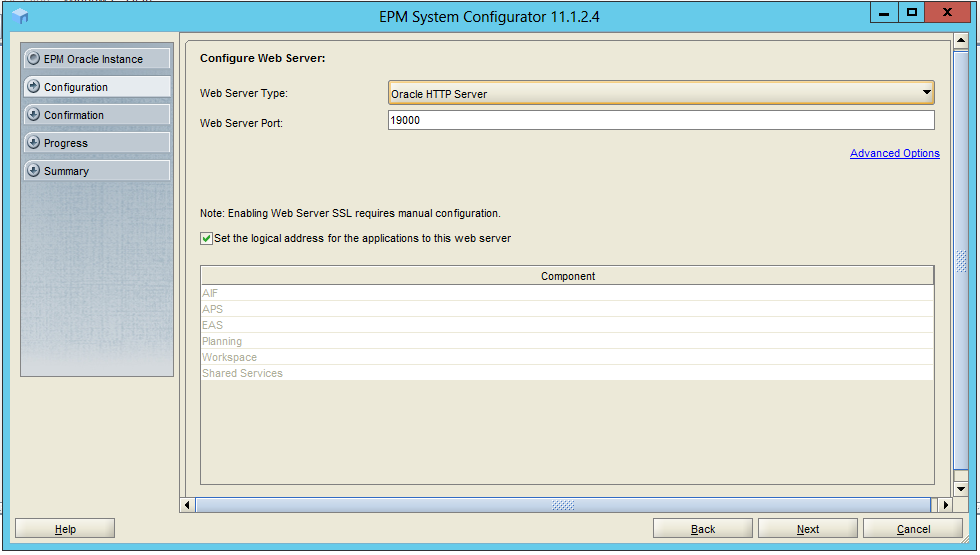
Task: Click the Web Server Port label
Action: coord(241,123)
